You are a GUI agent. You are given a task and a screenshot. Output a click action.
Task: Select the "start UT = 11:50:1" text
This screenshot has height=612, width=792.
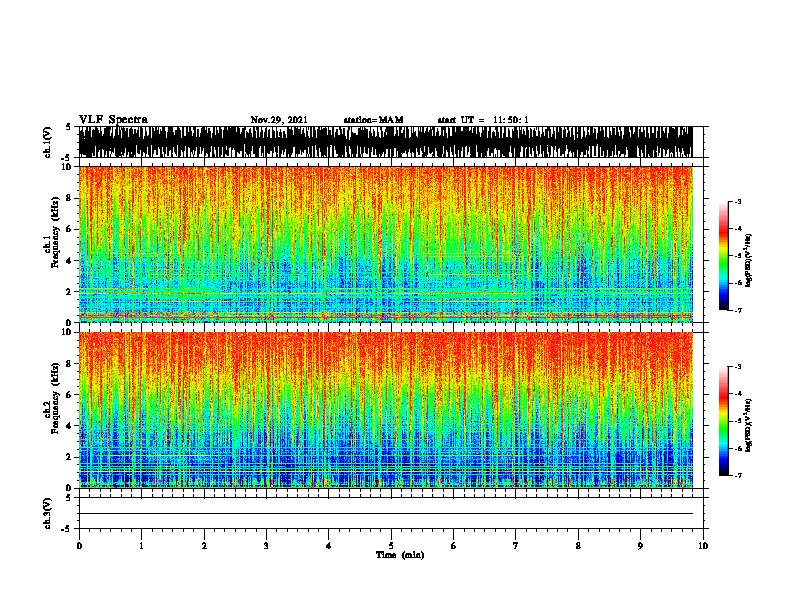coord(483,120)
